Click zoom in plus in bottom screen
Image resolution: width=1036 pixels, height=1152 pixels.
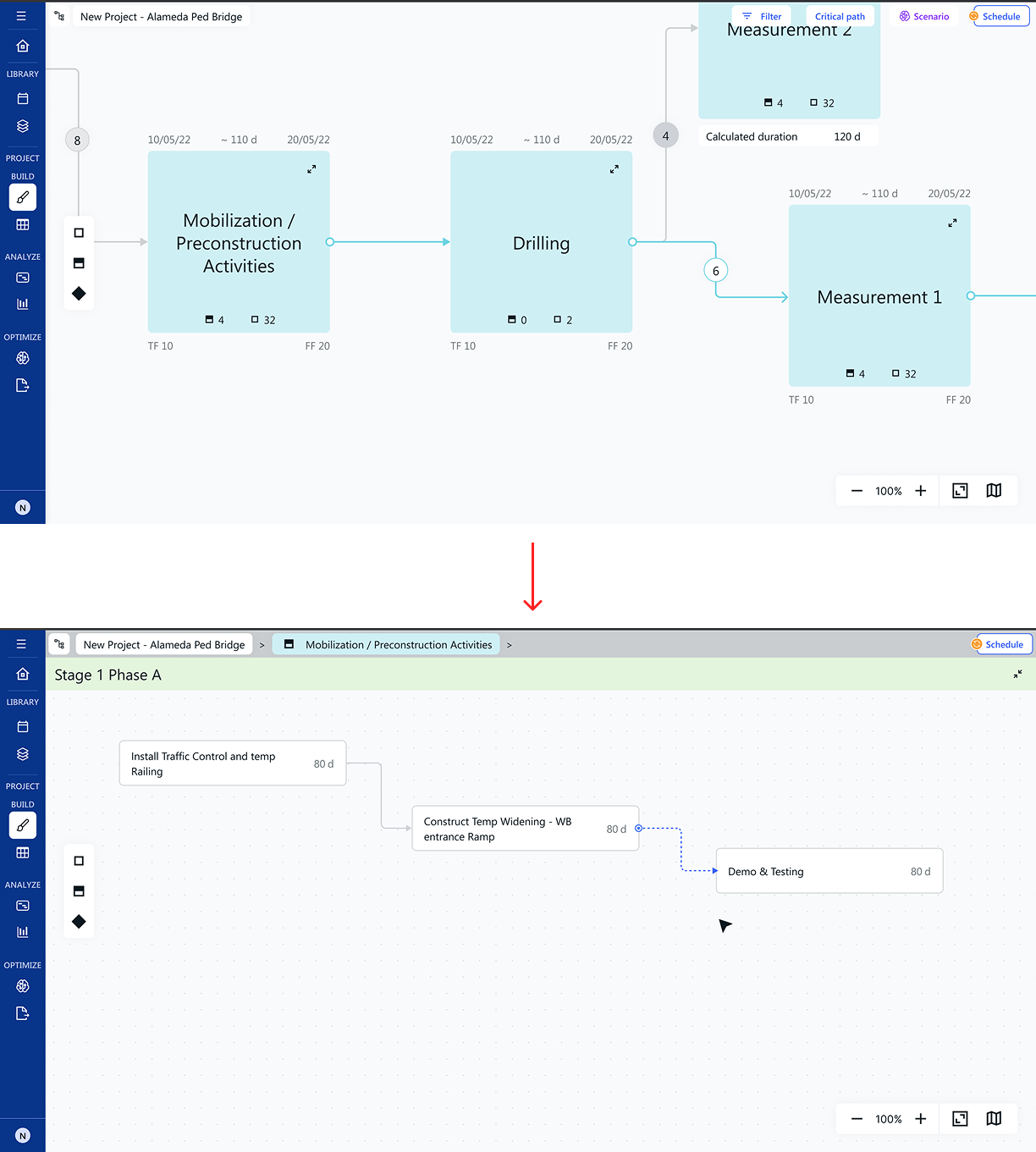tap(921, 1118)
